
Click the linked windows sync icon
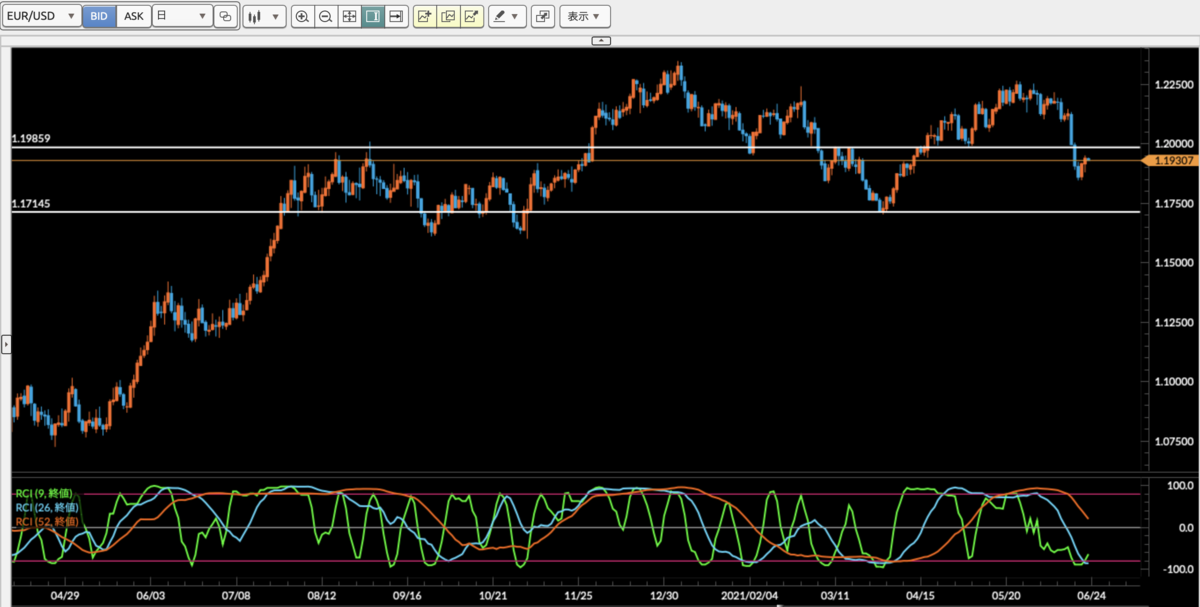point(226,16)
